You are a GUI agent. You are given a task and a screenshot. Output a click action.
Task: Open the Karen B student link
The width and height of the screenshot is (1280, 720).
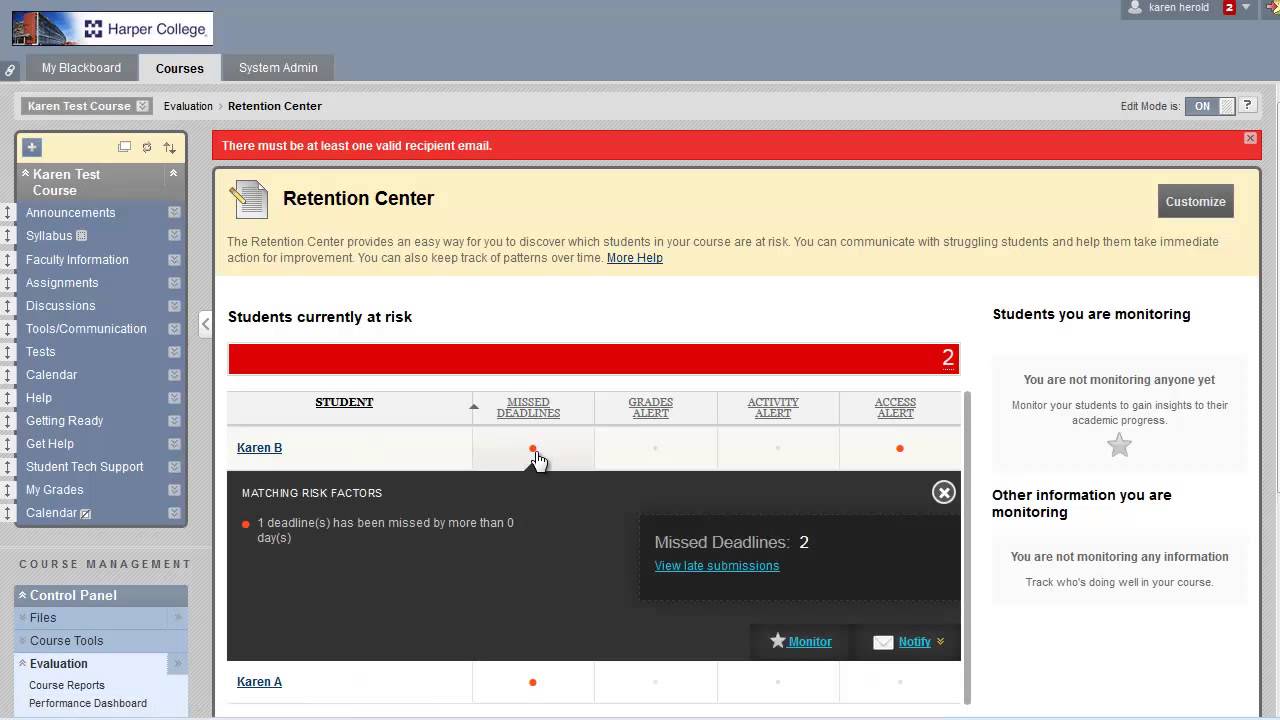pos(259,448)
